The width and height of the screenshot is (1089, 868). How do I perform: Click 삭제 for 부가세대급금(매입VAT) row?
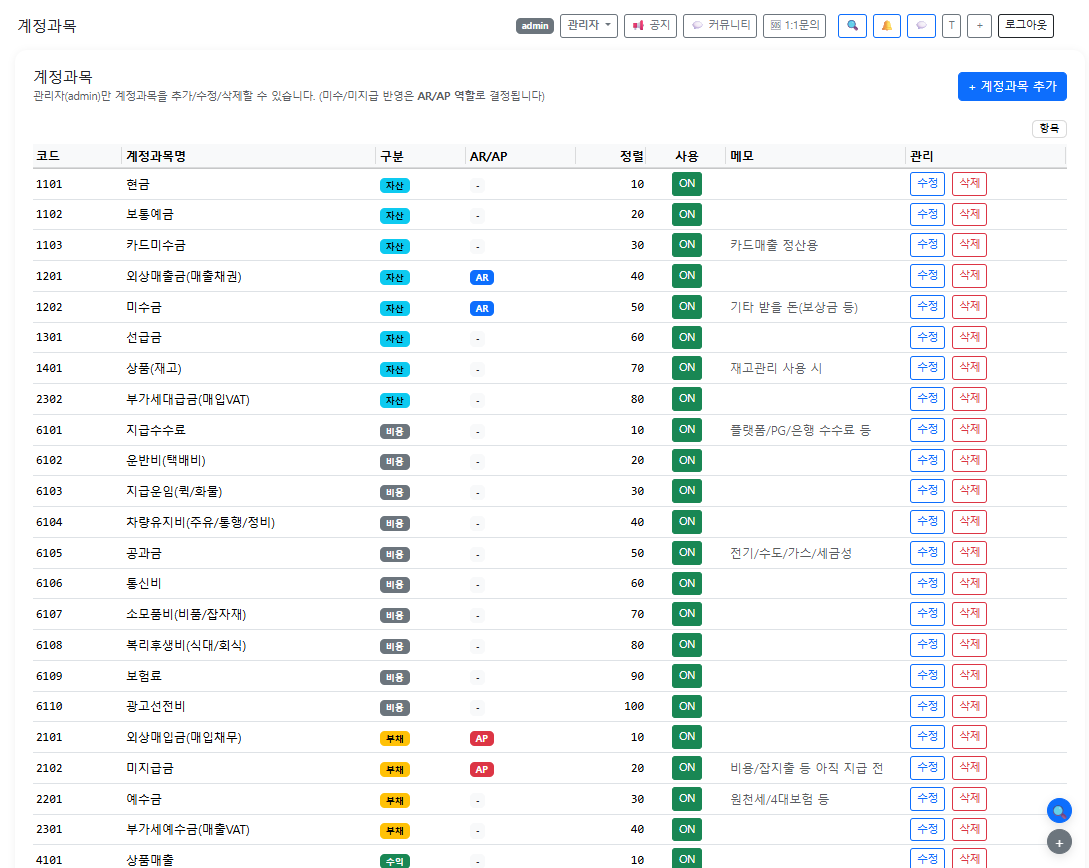click(x=969, y=399)
